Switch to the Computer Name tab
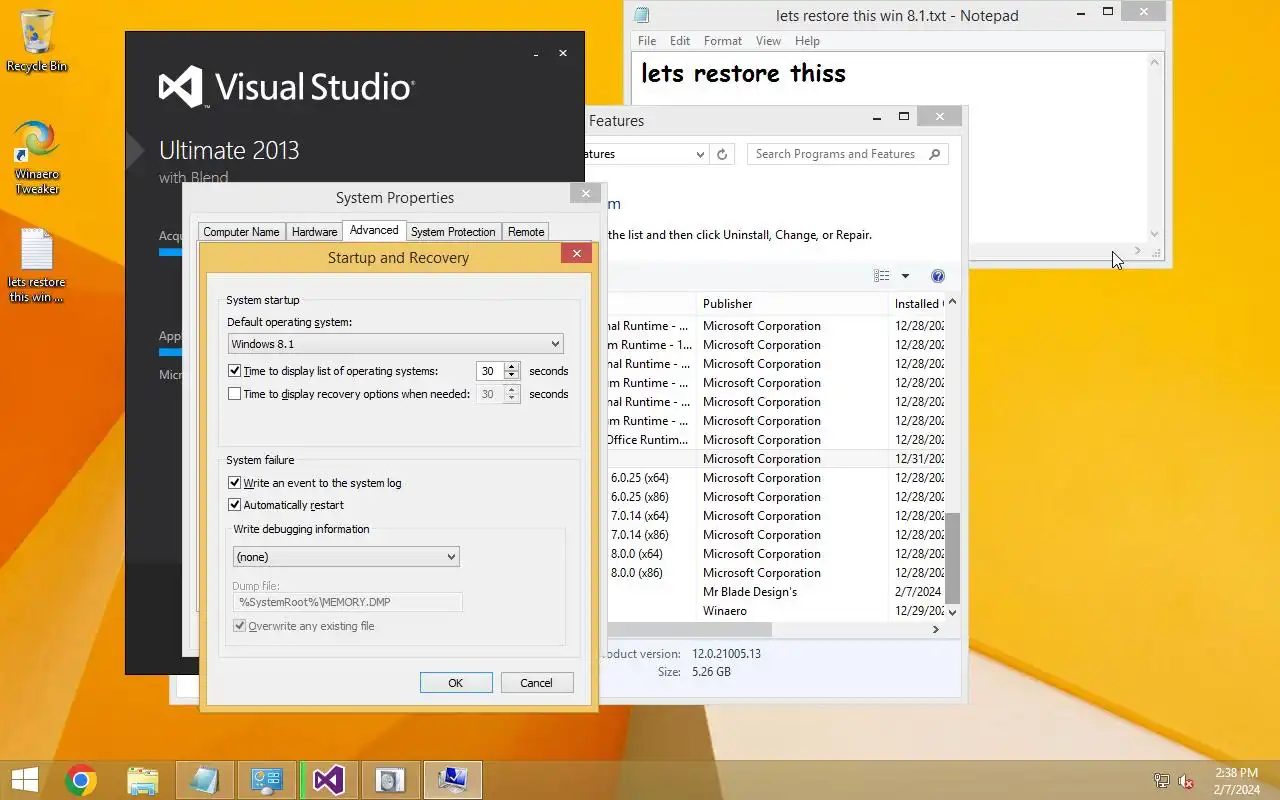The height and width of the screenshot is (800, 1280). pyautogui.click(x=241, y=232)
